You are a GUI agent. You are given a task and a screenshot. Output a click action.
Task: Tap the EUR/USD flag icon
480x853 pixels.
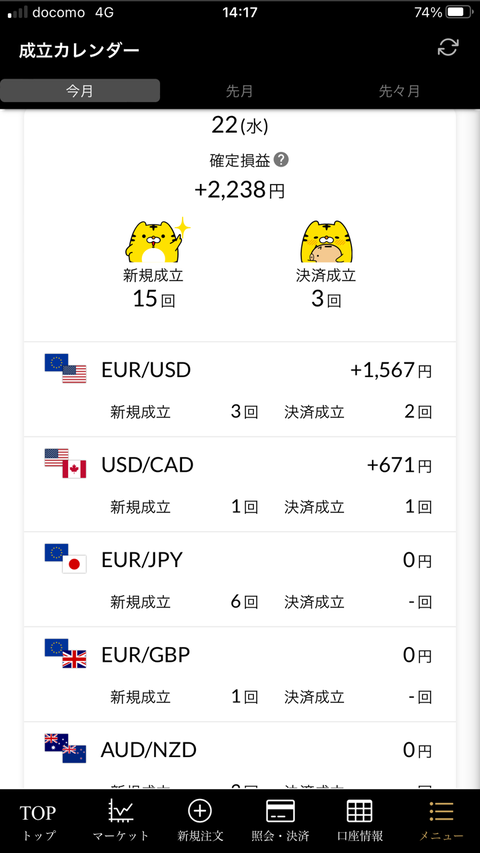click(65, 369)
